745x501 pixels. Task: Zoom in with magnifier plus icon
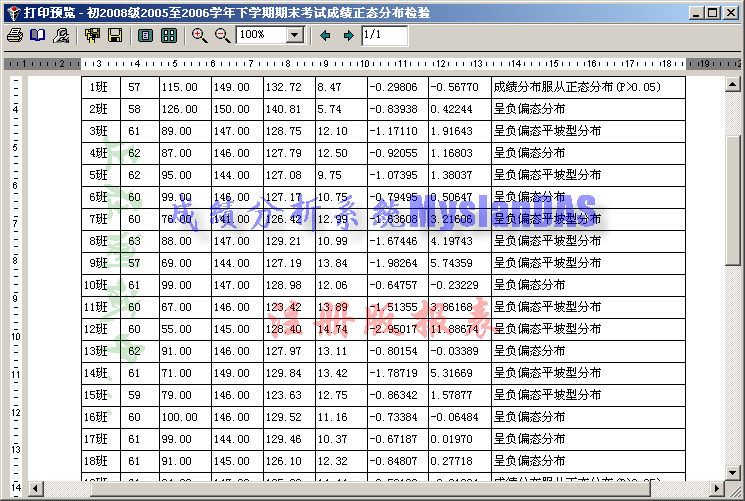coord(199,35)
